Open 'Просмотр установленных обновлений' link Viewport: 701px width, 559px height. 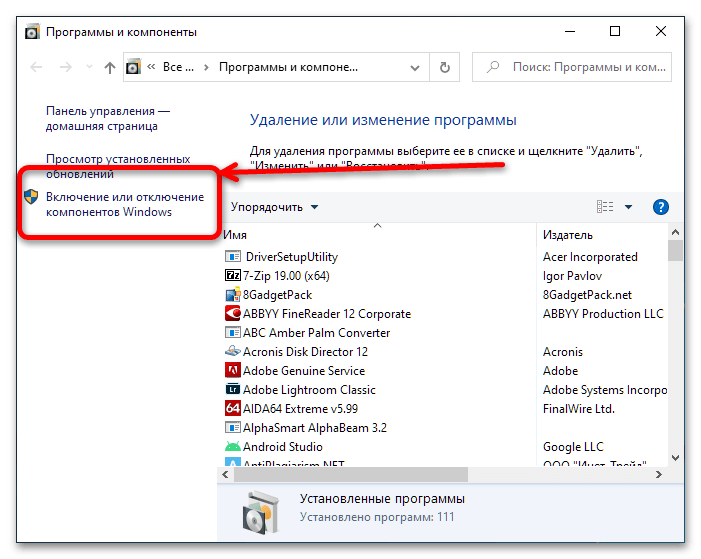pos(118,166)
